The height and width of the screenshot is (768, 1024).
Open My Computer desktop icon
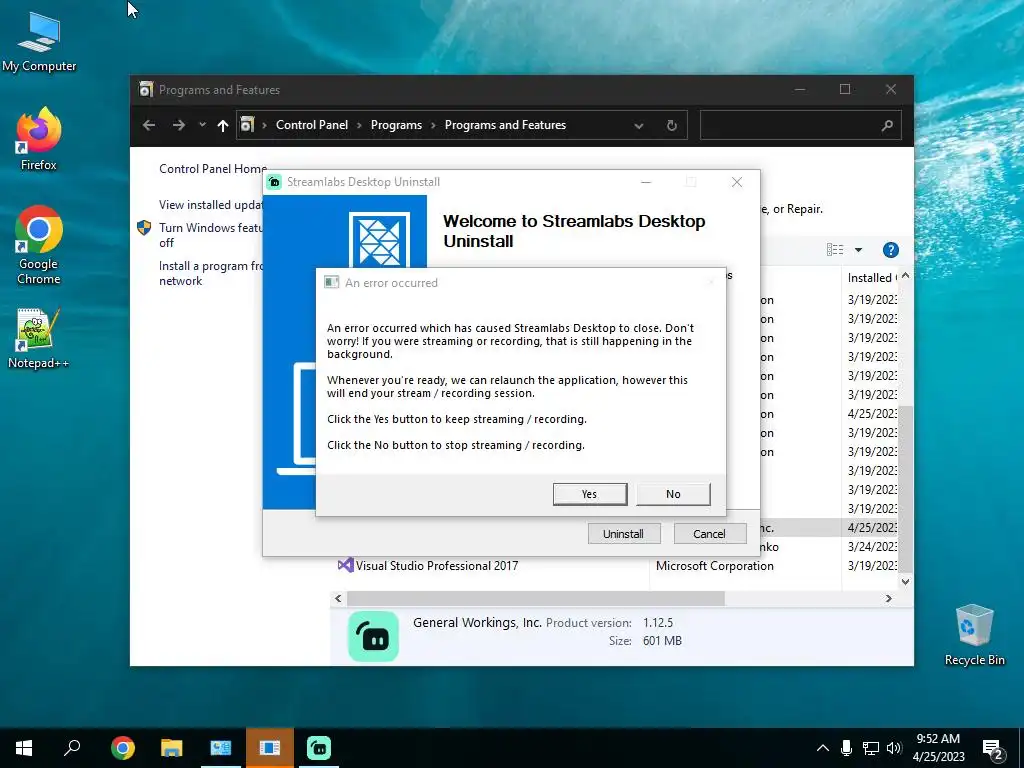[x=39, y=42]
